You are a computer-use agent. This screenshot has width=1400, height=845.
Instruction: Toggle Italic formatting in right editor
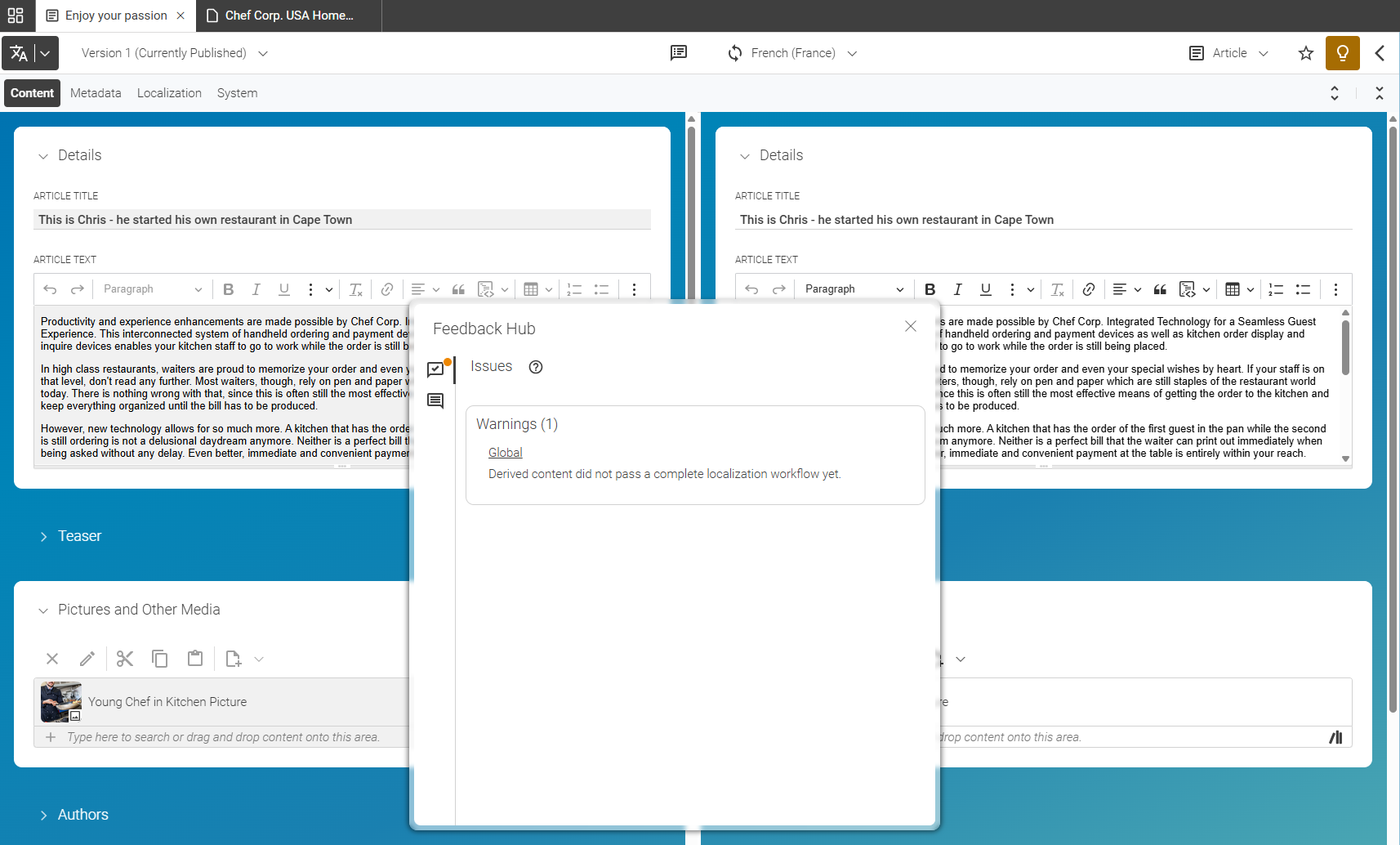[x=957, y=289]
